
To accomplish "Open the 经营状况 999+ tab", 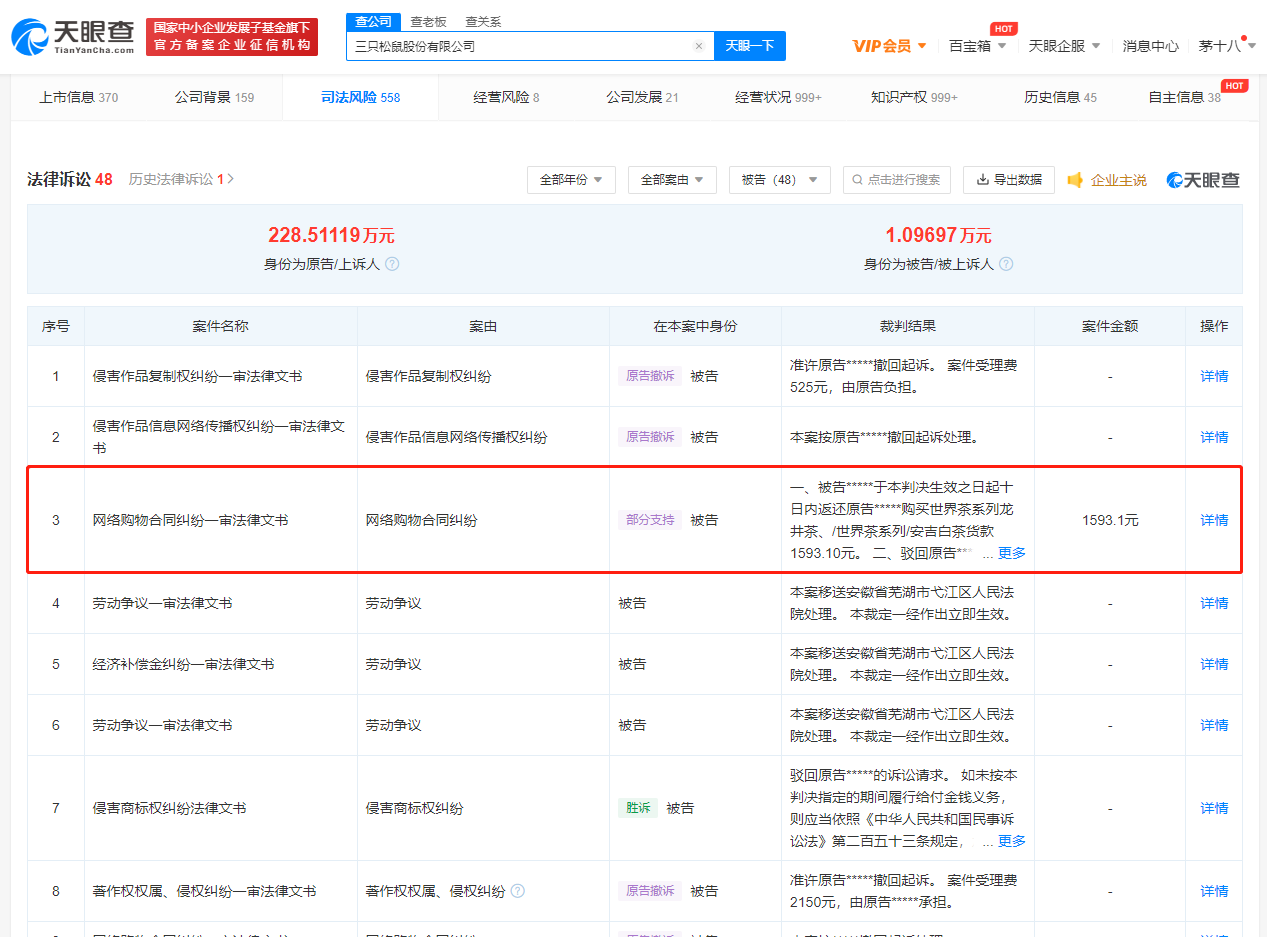I will (778, 97).
